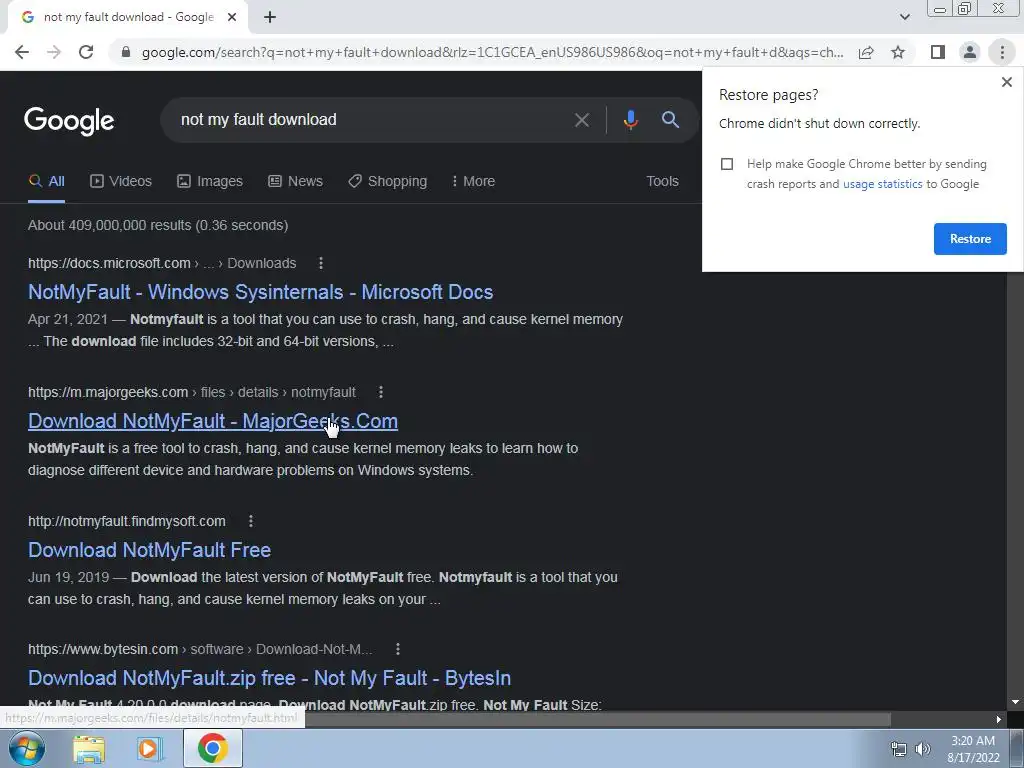
Task: Expand the More search categories menu
Action: (473, 182)
